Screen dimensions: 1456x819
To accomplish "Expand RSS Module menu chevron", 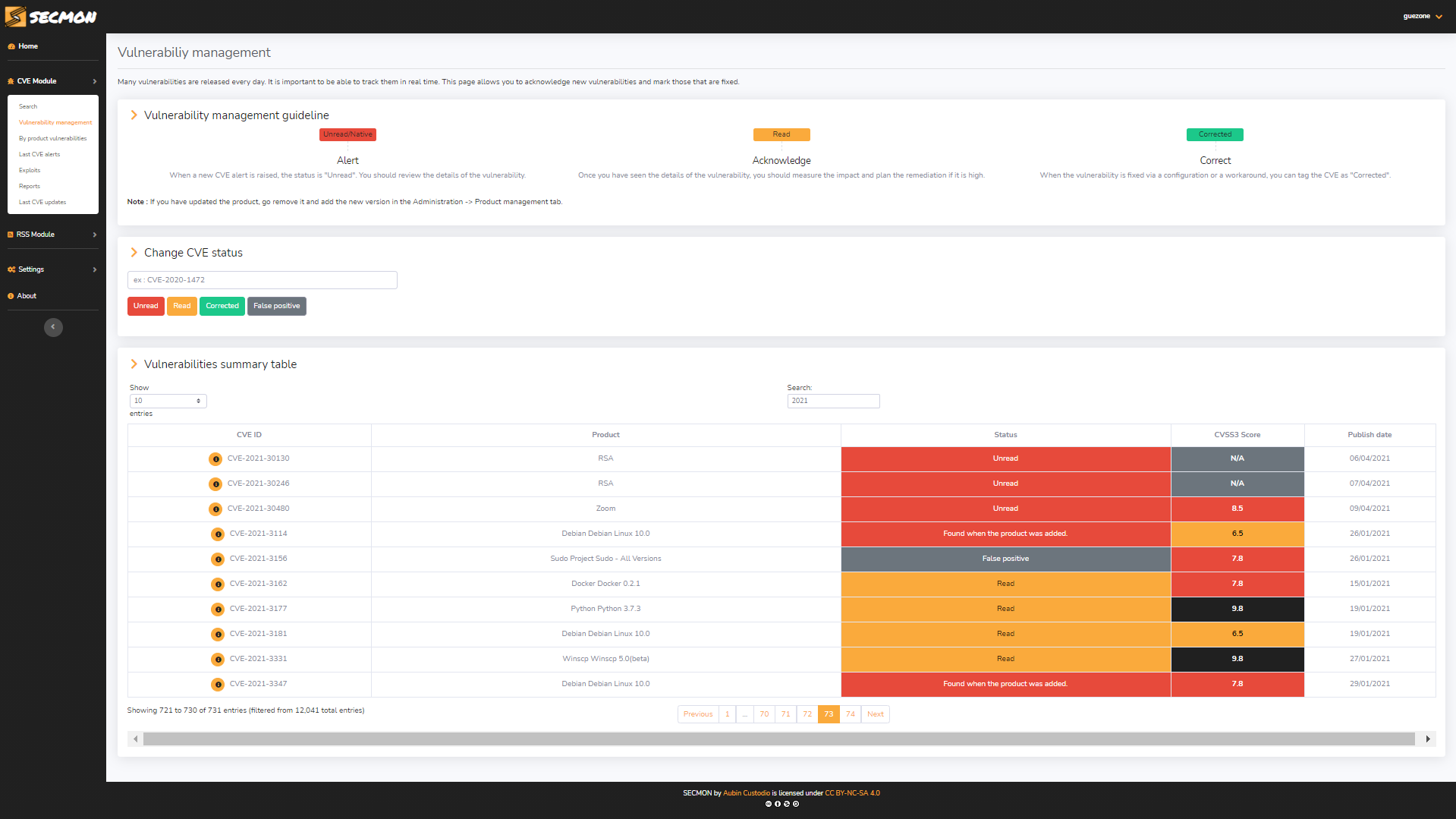I will [95, 235].
